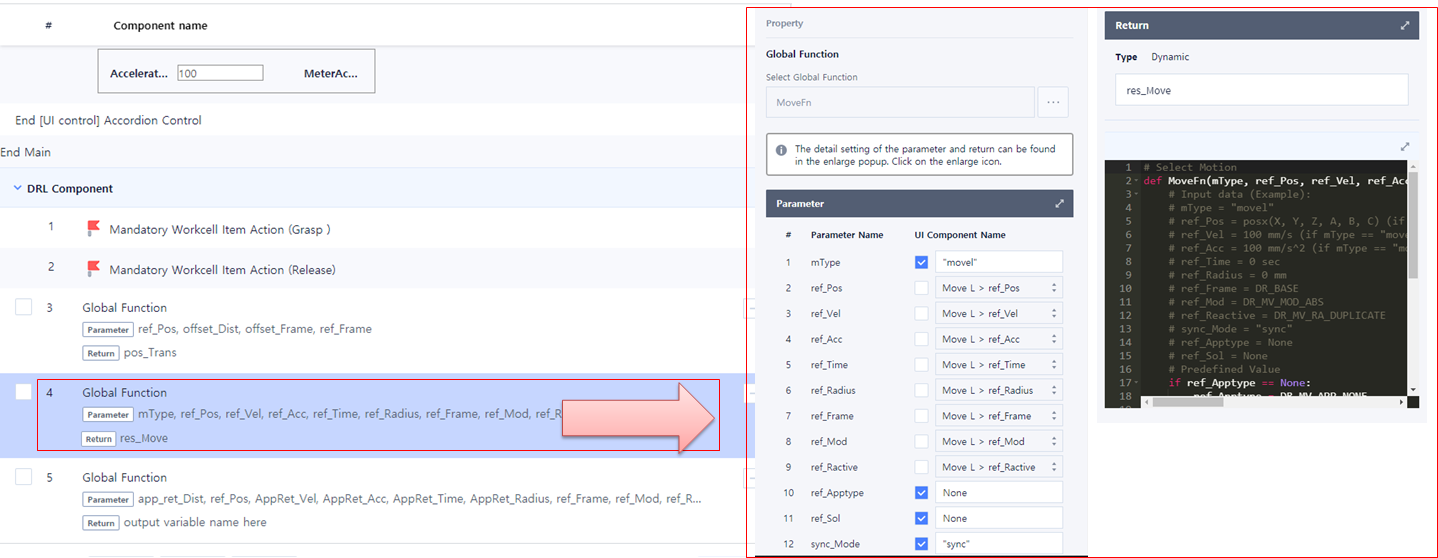Open the global function browse ellipsis button
Viewport: 1438px width, 558px height.
click(x=1053, y=102)
